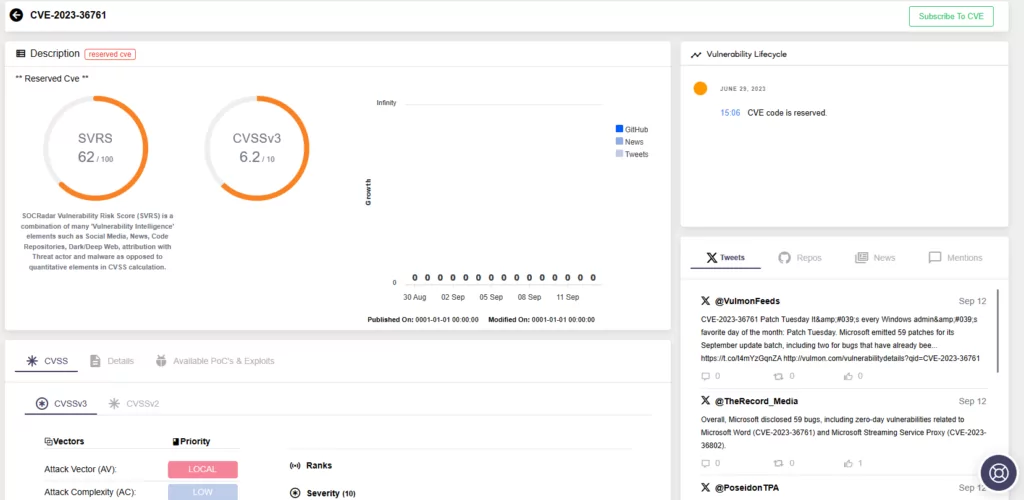
Task: Click the asterisk icon on CVSS tab
Action: pyautogui.click(x=31, y=361)
